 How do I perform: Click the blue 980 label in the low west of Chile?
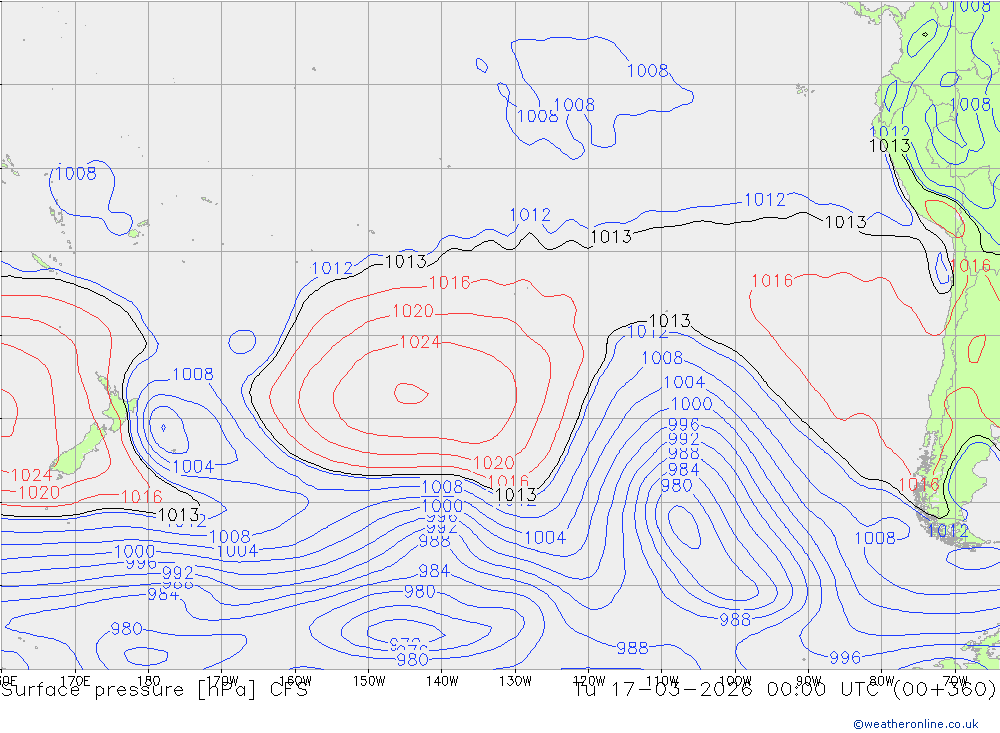pyautogui.click(x=677, y=485)
